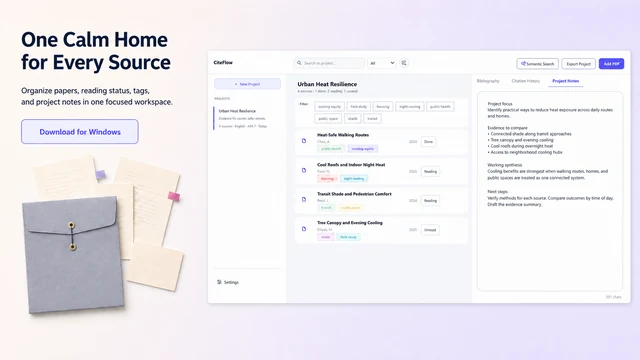The height and width of the screenshot is (360, 640).
Task: Click document icon for Tree Canopy and Evening Cooling
Action: [304, 229]
